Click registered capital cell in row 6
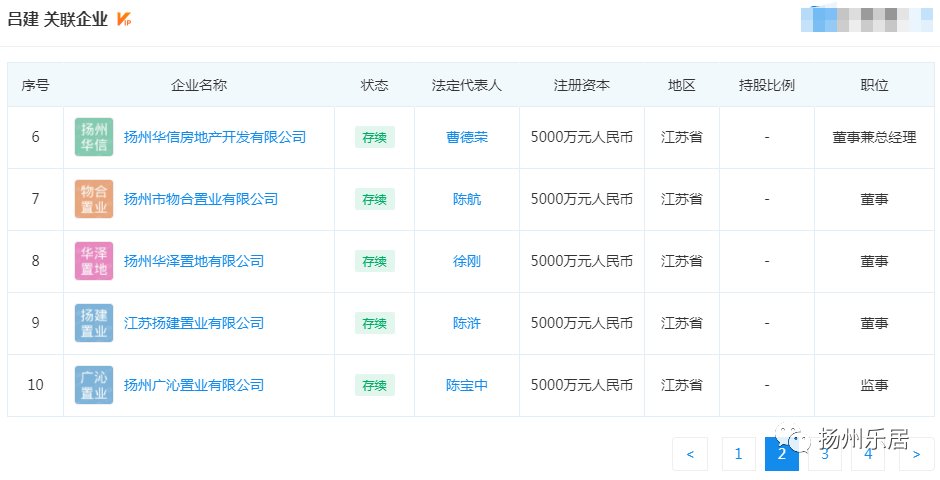The height and width of the screenshot is (480, 940). (x=582, y=137)
